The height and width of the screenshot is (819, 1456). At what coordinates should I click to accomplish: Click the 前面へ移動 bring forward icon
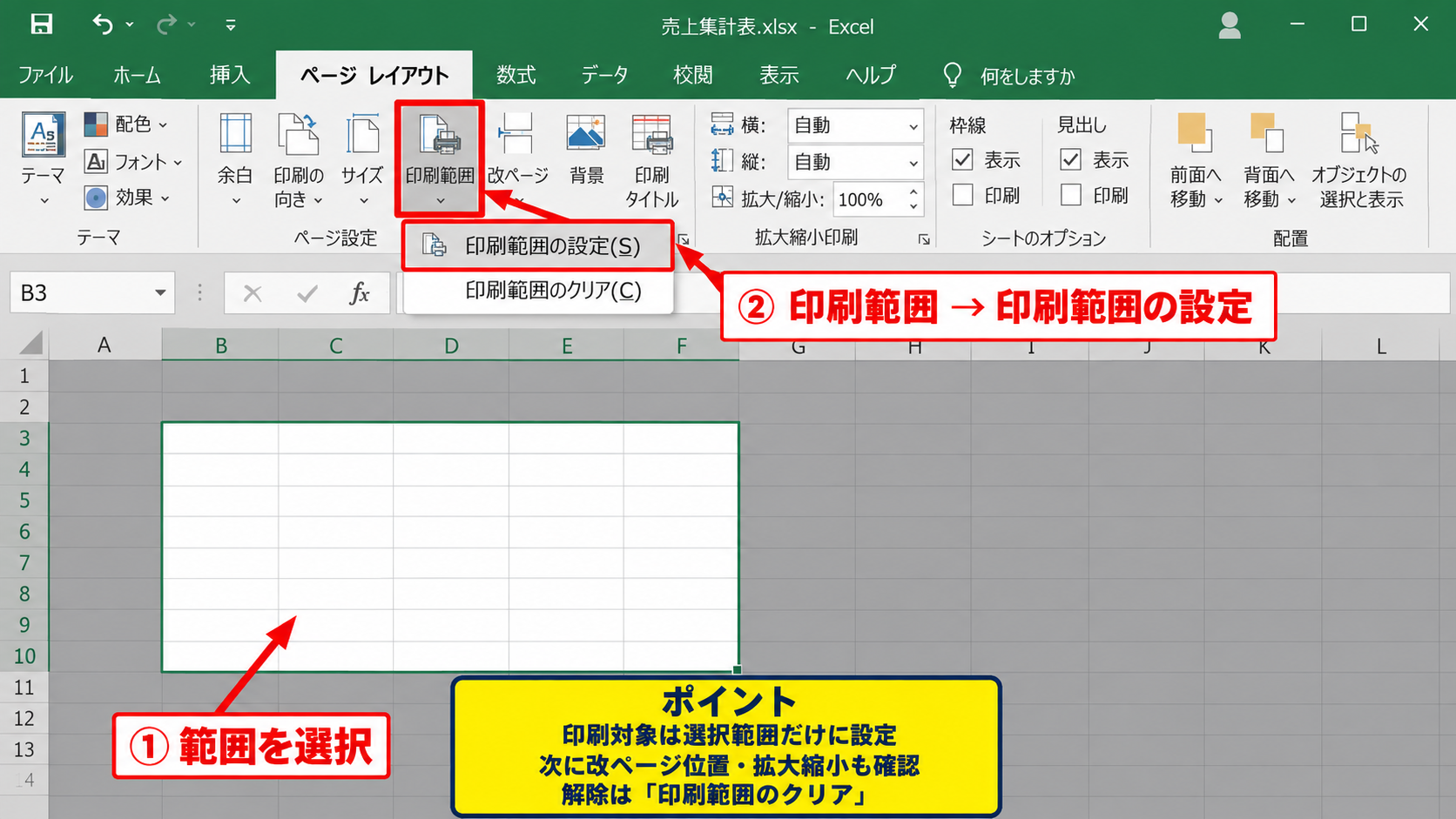pyautogui.click(x=1194, y=134)
